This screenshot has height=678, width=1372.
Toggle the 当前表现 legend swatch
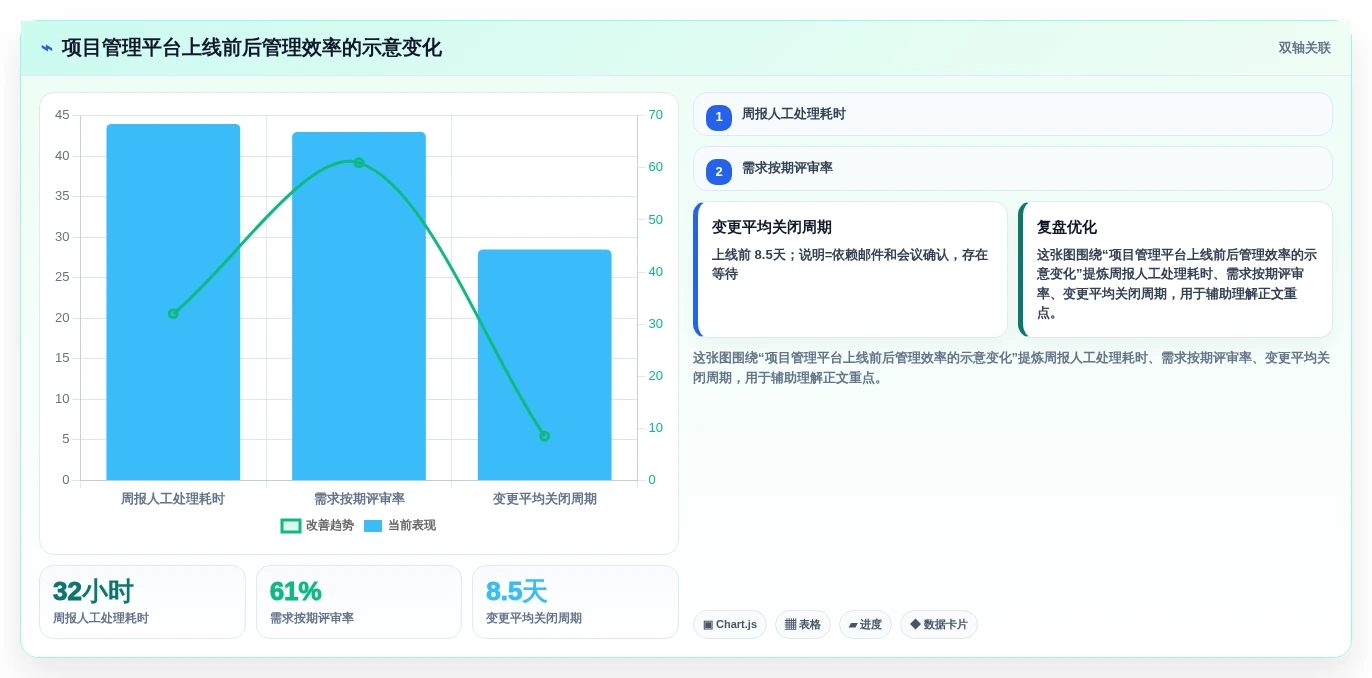tap(373, 526)
